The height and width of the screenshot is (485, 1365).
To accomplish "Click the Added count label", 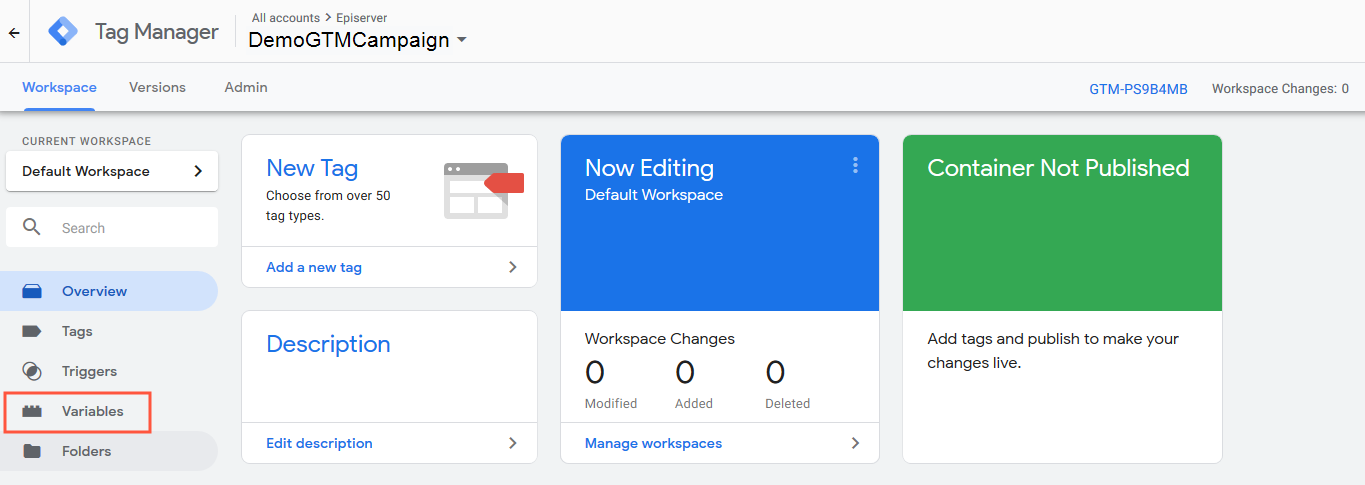I will 694,404.
